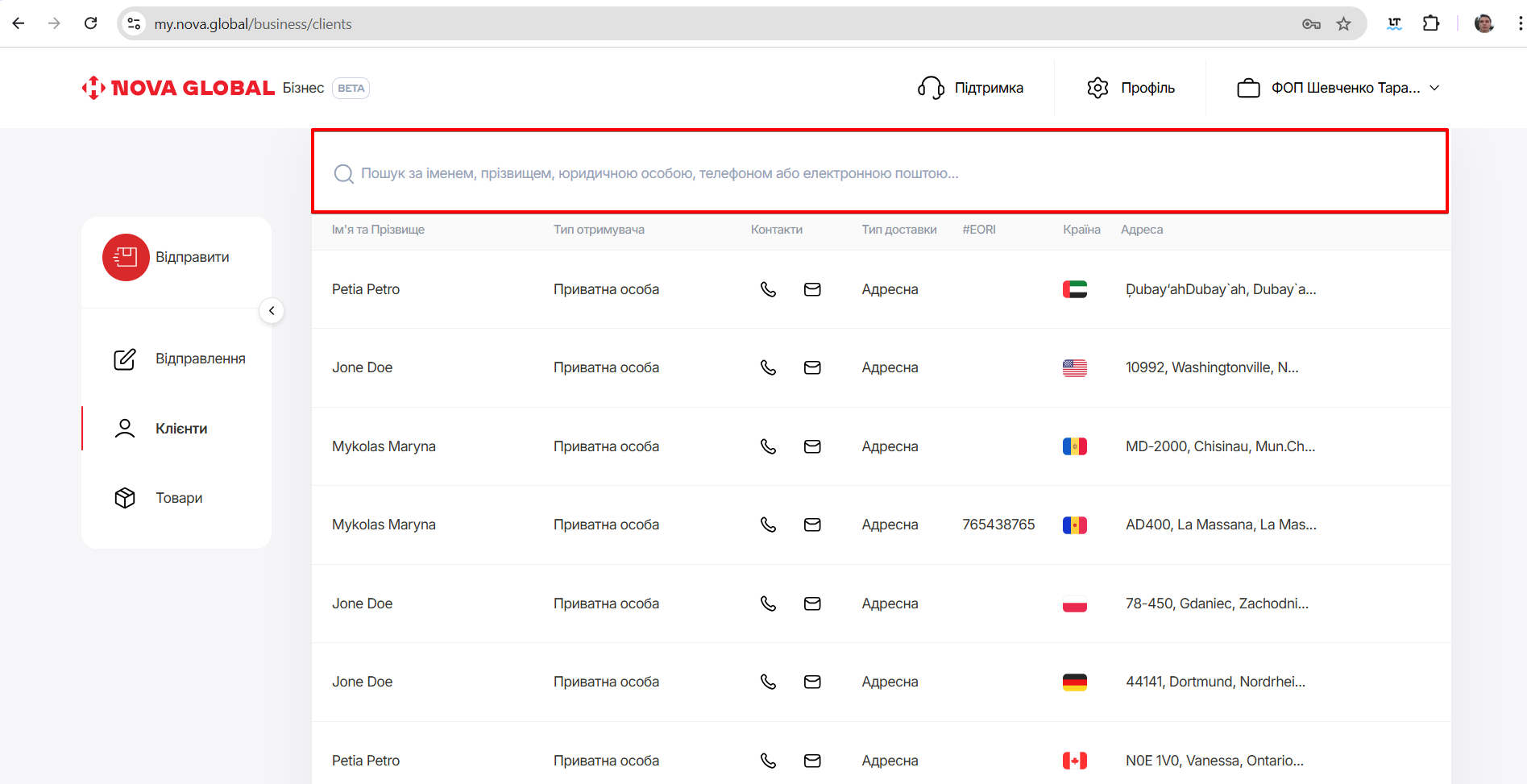Click the client search input field
Viewport: 1527px width, 784px height.
click(878, 173)
